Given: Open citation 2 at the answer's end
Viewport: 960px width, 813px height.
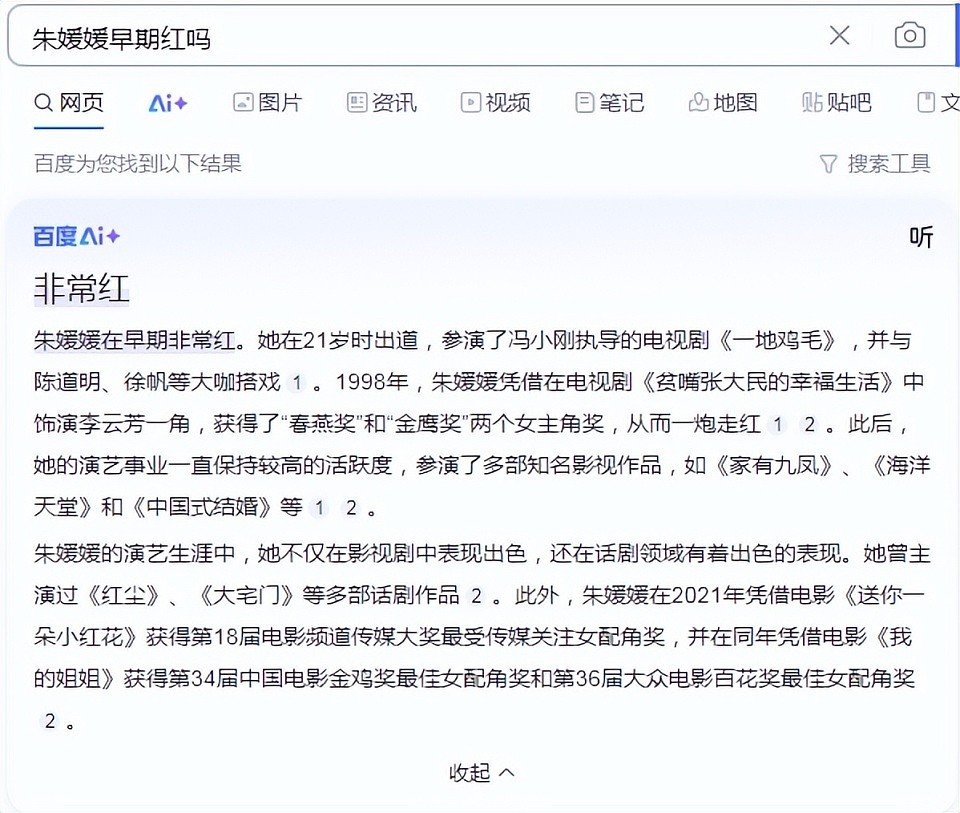Looking at the screenshot, I should [50, 721].
